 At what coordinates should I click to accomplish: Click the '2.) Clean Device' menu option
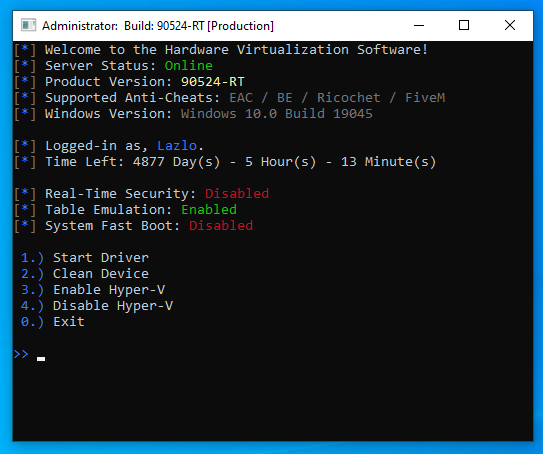point(84,274)
